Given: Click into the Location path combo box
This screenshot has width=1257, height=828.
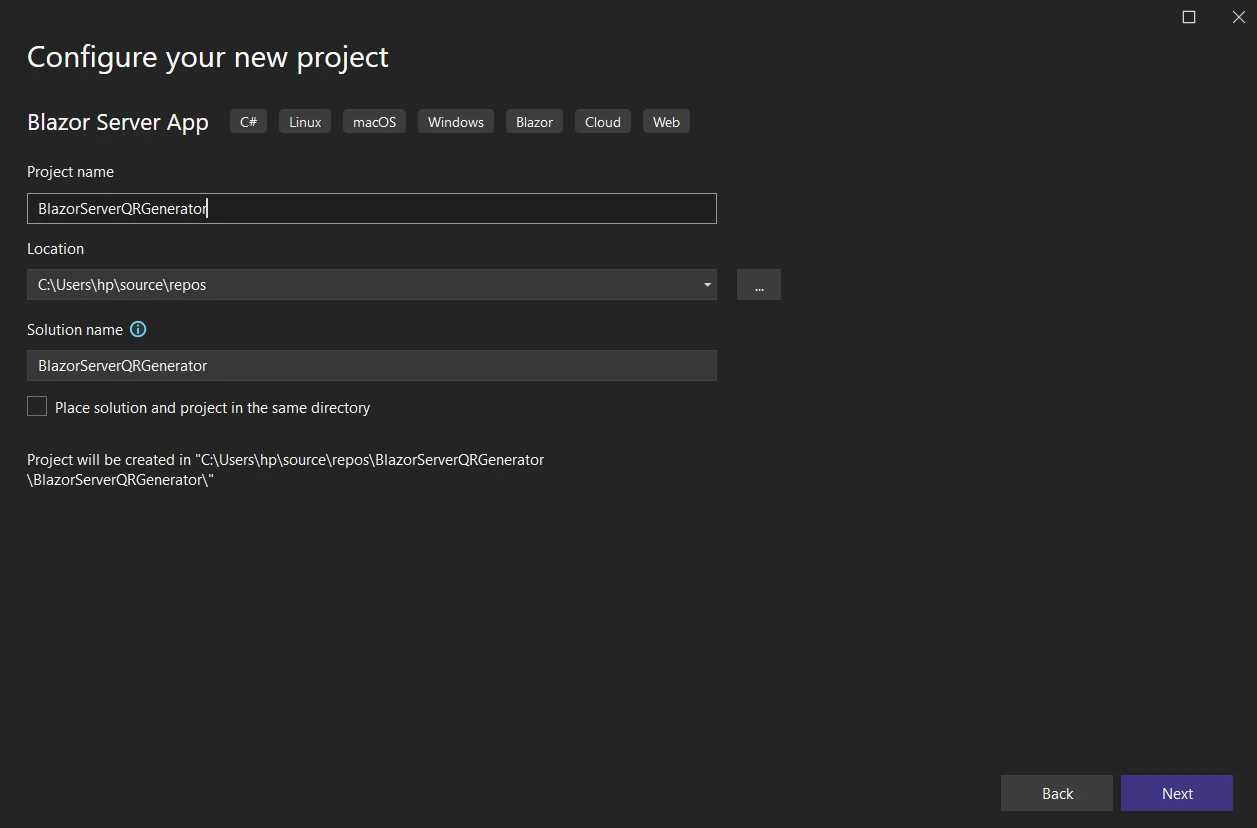Looking at the screenshot, I should tap(360, 285).
